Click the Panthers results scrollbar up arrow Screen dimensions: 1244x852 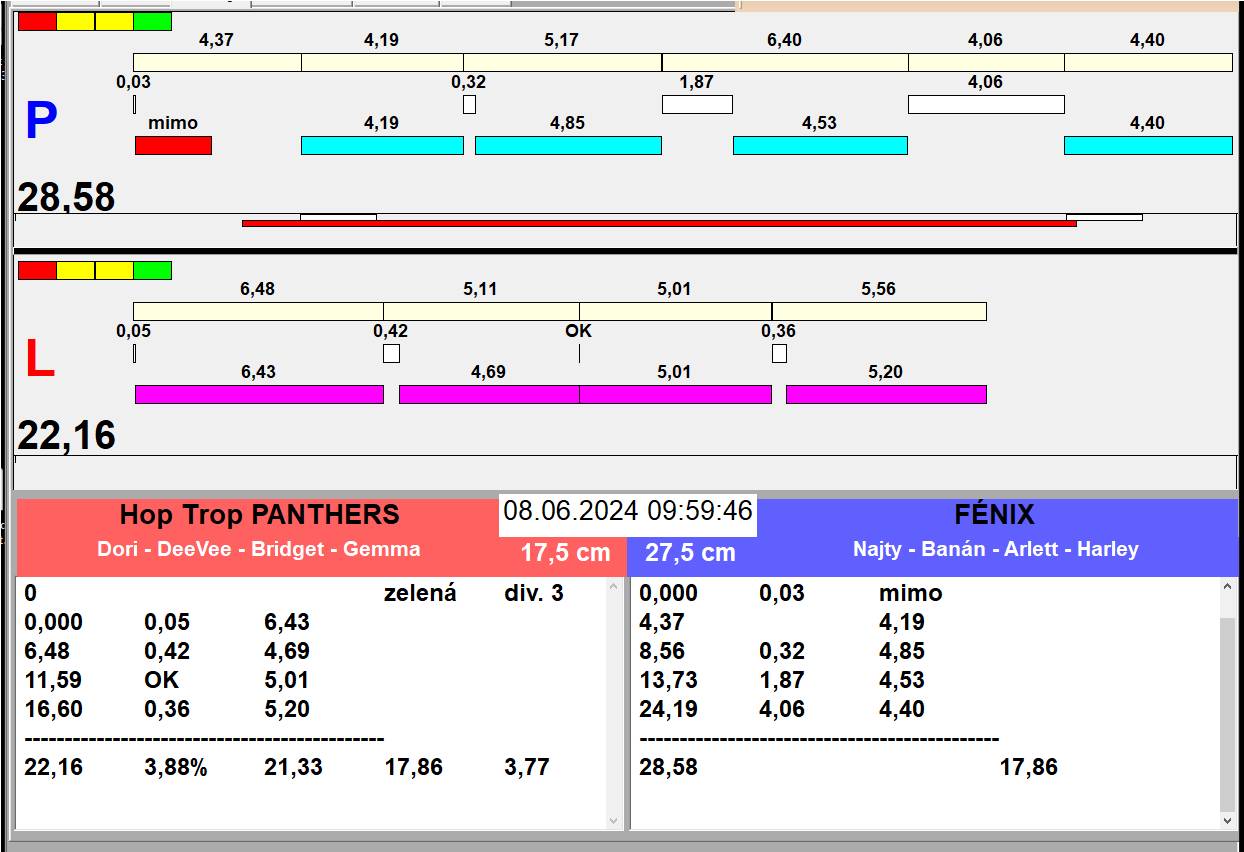tap(614, 587)
